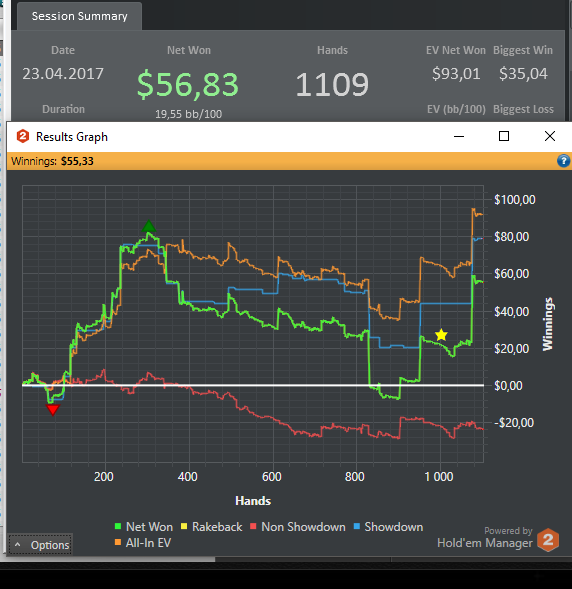The height and width of the screenshot is (589, 572).
Task: Click the Showdown legend label
Action: [394, 527]
